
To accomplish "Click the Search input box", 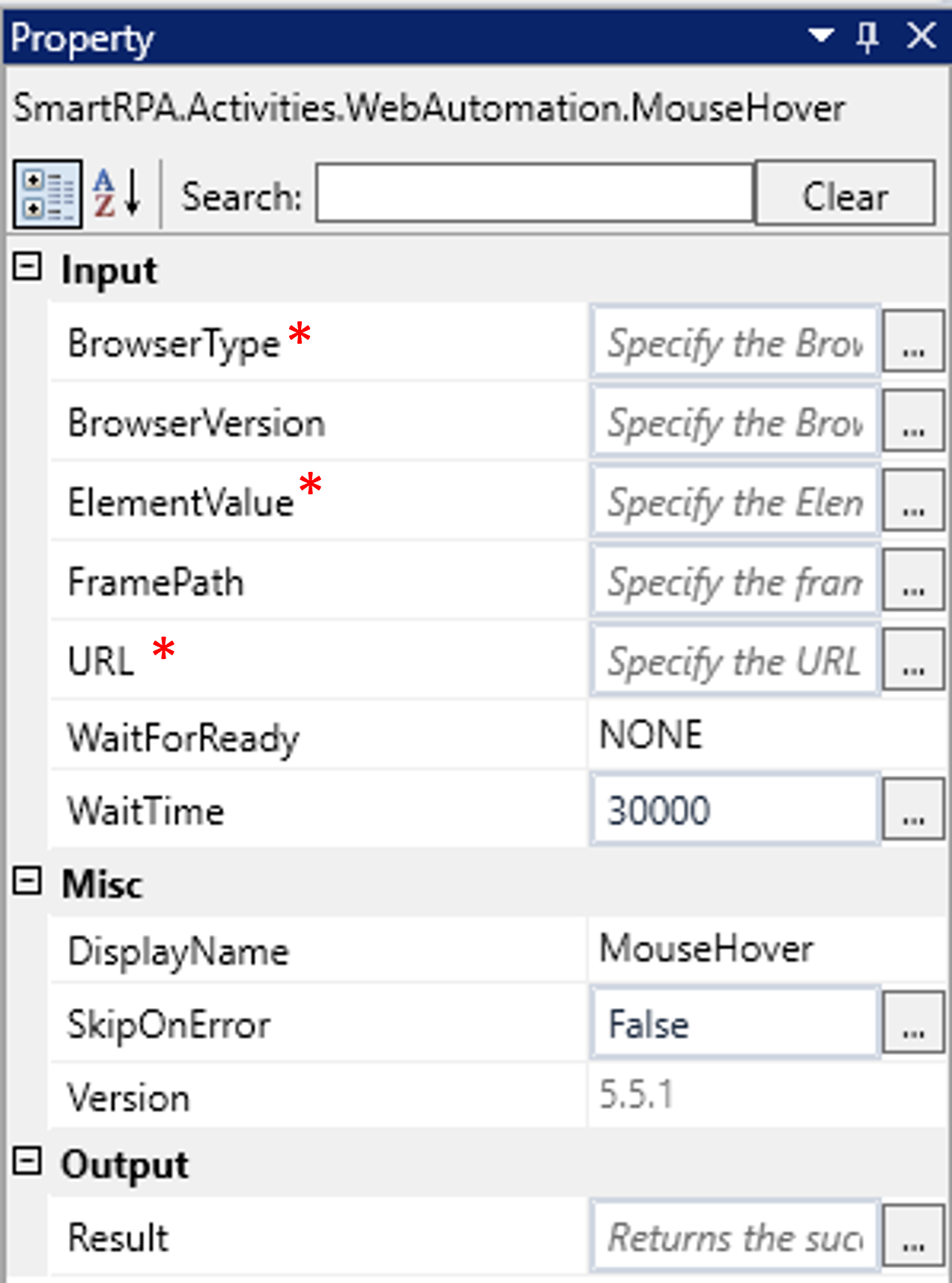I will pyautogui.click(x=534, y=194).
